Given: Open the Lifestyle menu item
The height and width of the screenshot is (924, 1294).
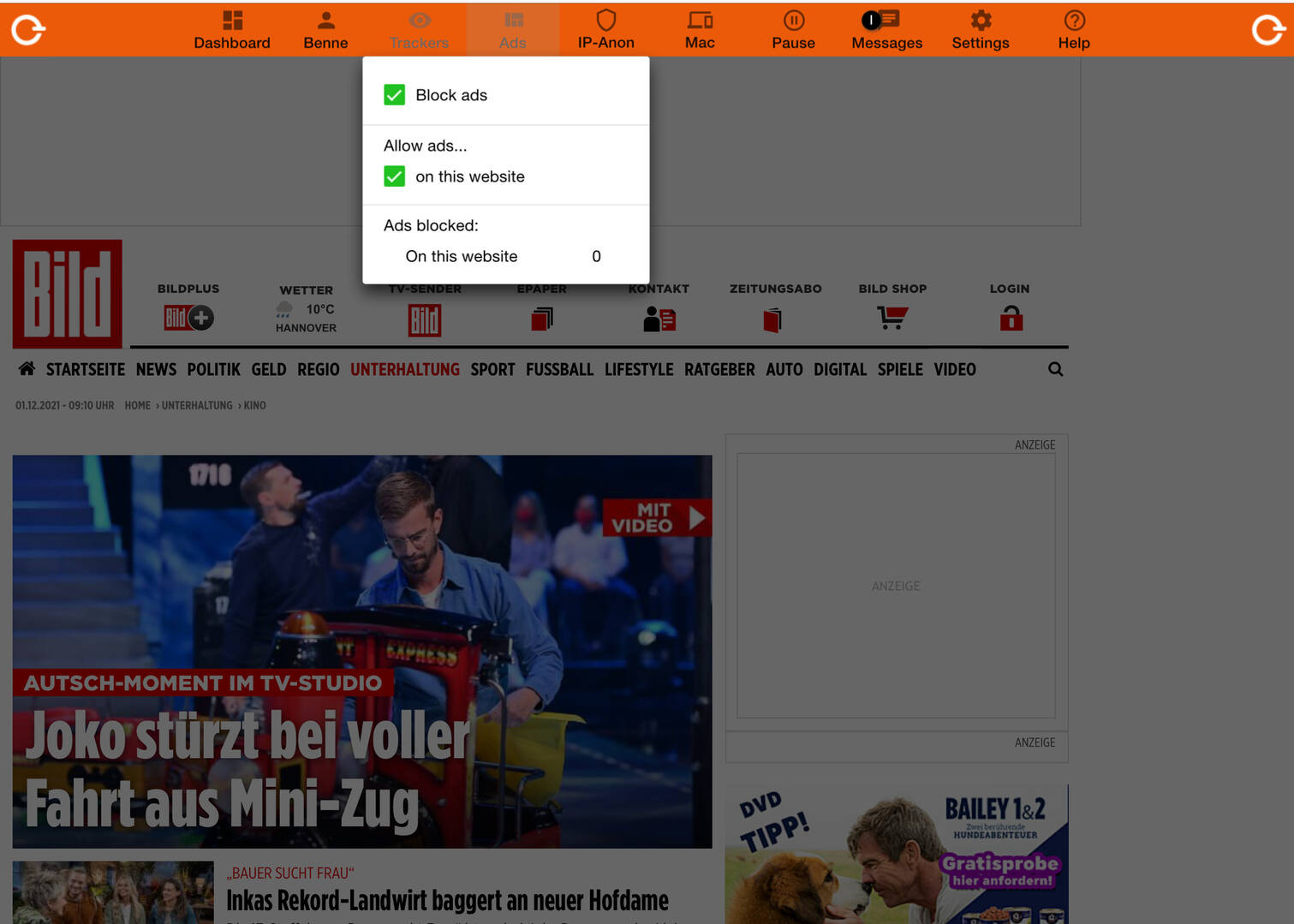Looking at the screenshot, I should point(639,370).
